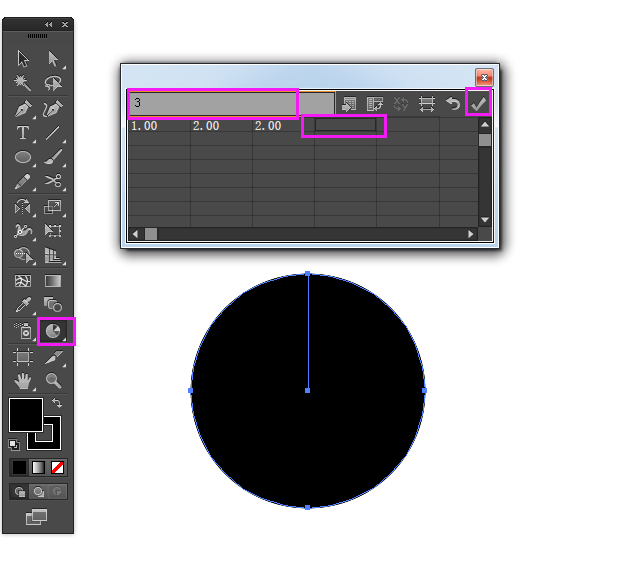Select the Pen tool

tap(23, 109)
